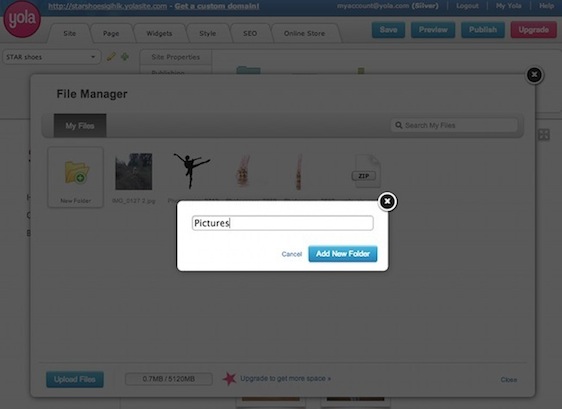Close the new folder name dialog
This screenshot has width=562, height=409.
(387, 201)
